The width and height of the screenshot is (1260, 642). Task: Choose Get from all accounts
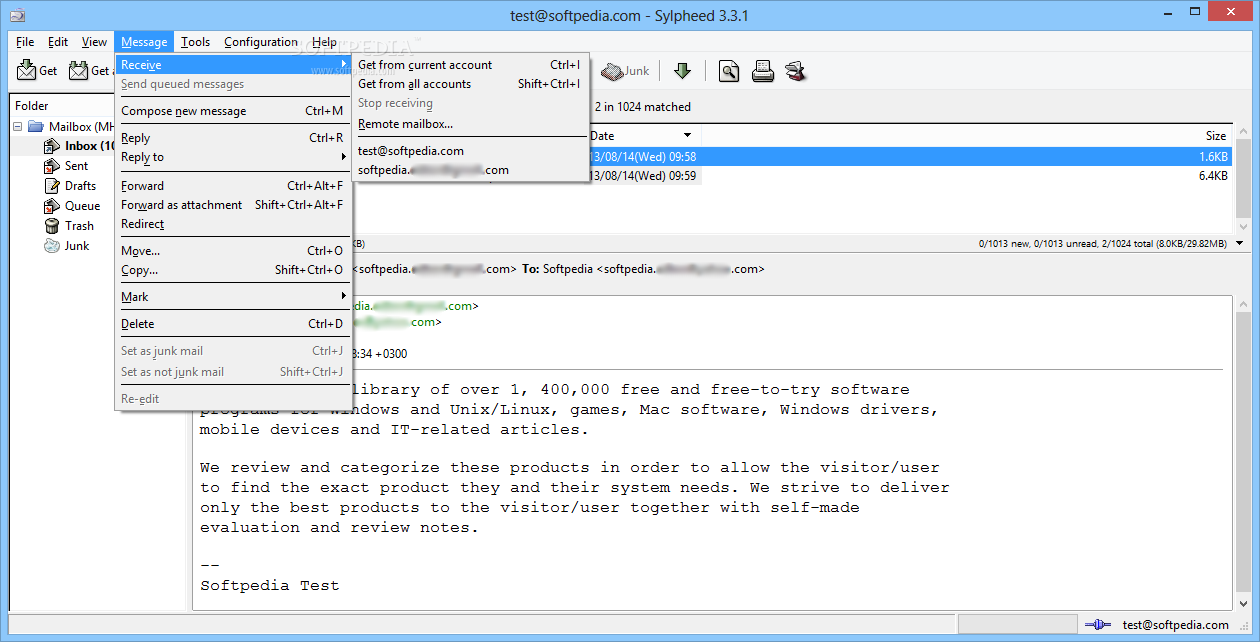click(x=469, y=84)
